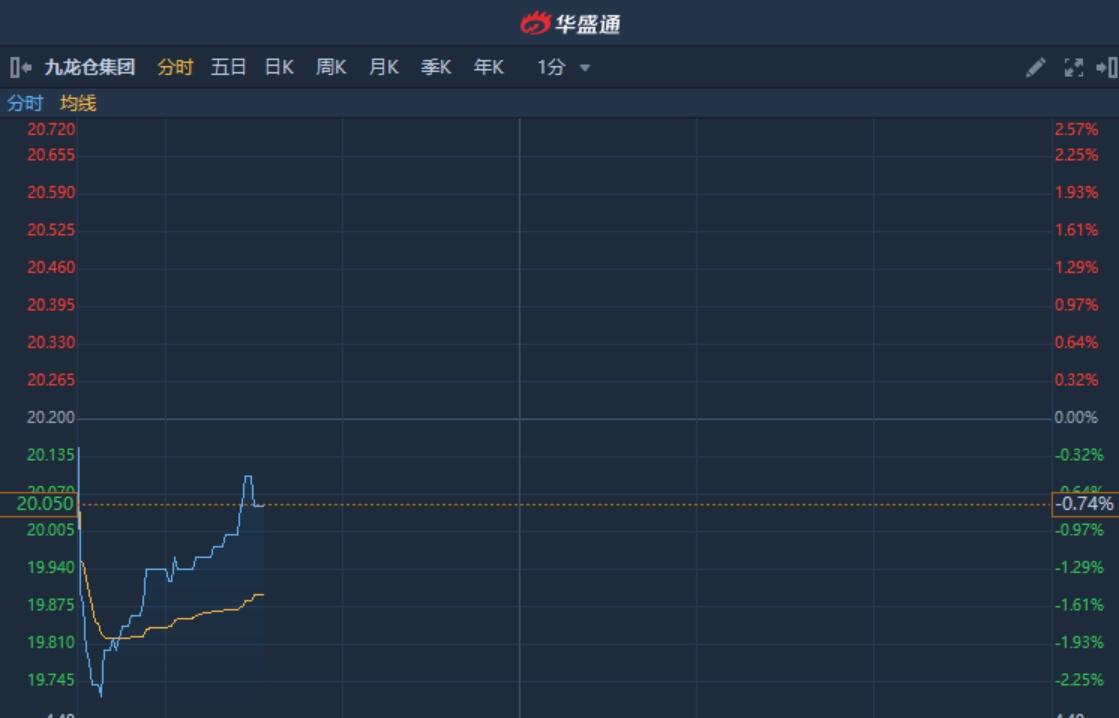Click the 20.720 top price label
This screenshot has width=1119, height=718.
click(x=51, y=129)
